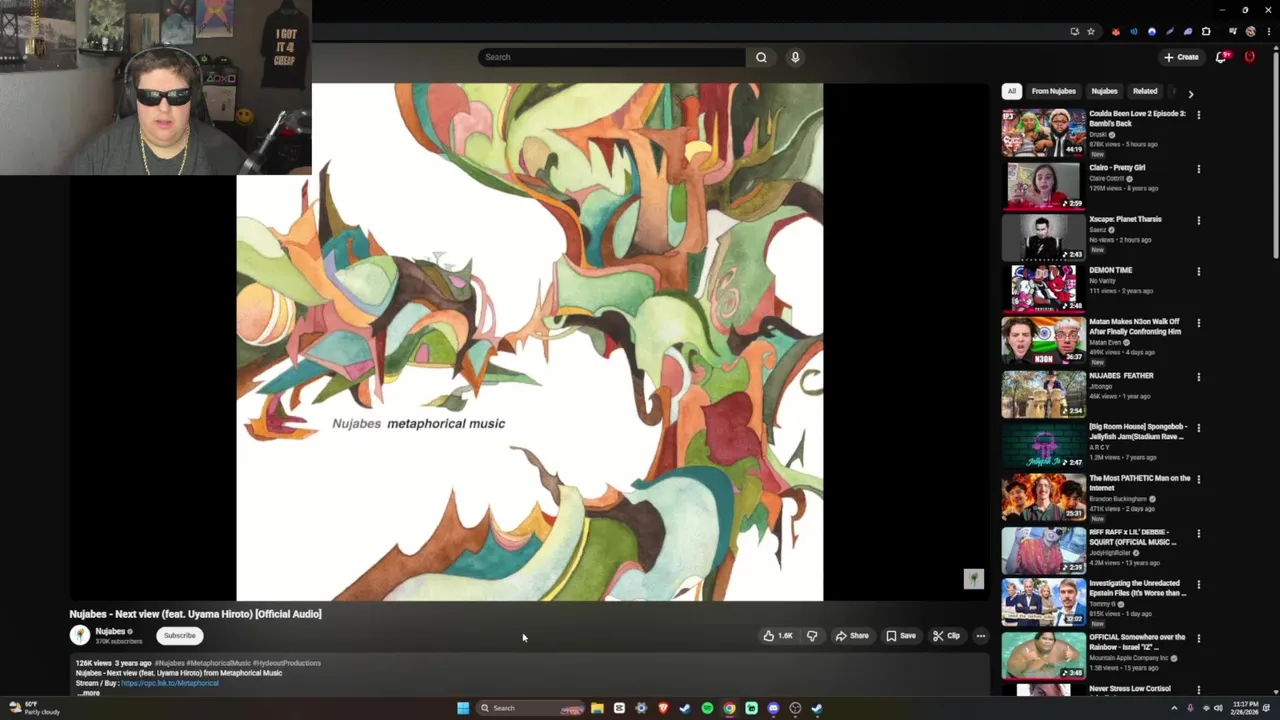Viewport: 1280px width, 720px height.
Task: Open options for NUJABES FEATHER video
Action: point(1198,377)
